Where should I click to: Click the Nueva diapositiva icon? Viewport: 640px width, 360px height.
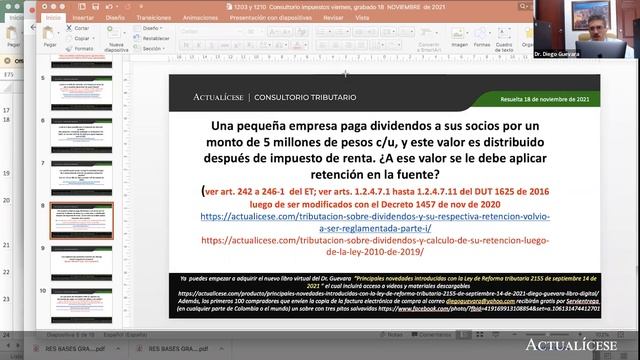(x=113, y=33)
